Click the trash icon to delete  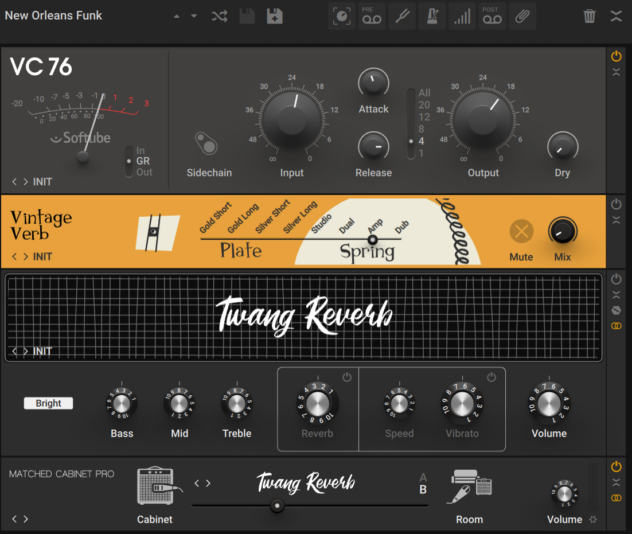(x=590, y=16)
